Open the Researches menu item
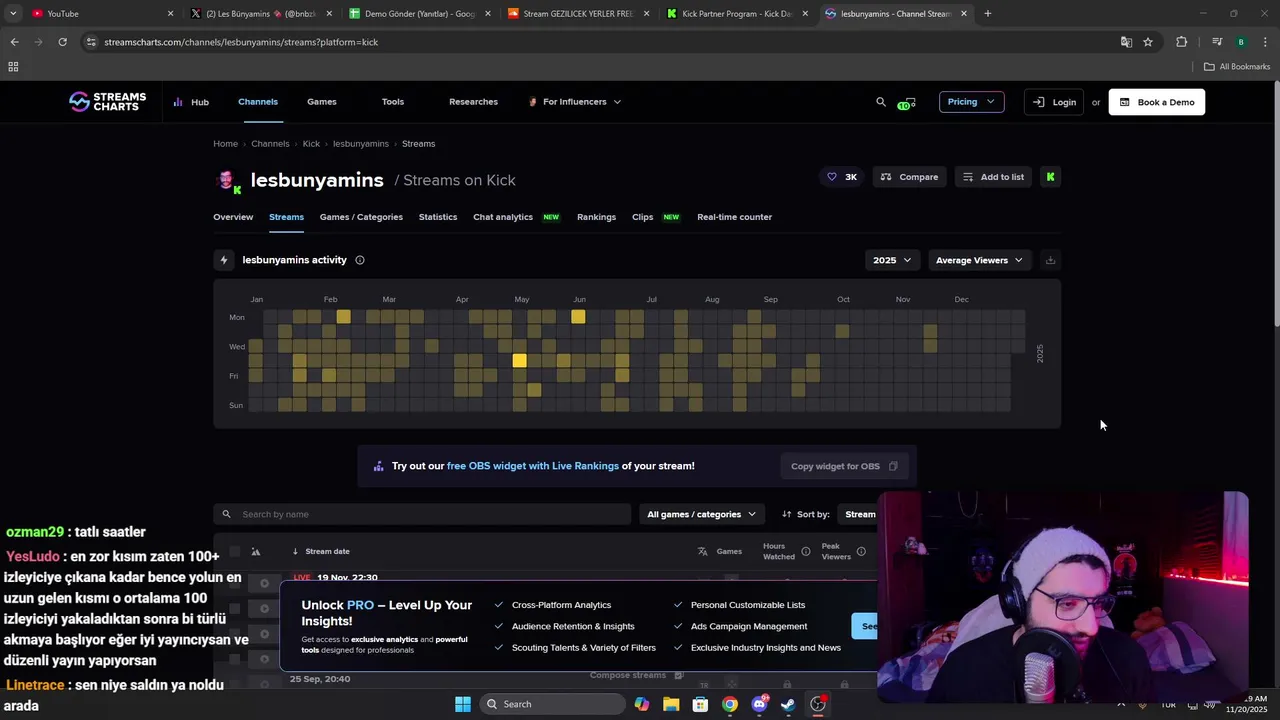Screen dimensions: 1280x720 [473, 102]
